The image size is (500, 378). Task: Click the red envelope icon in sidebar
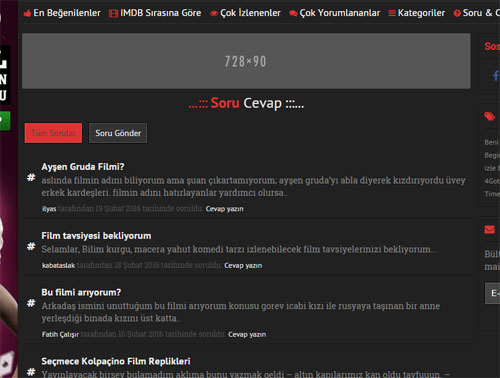490,229
